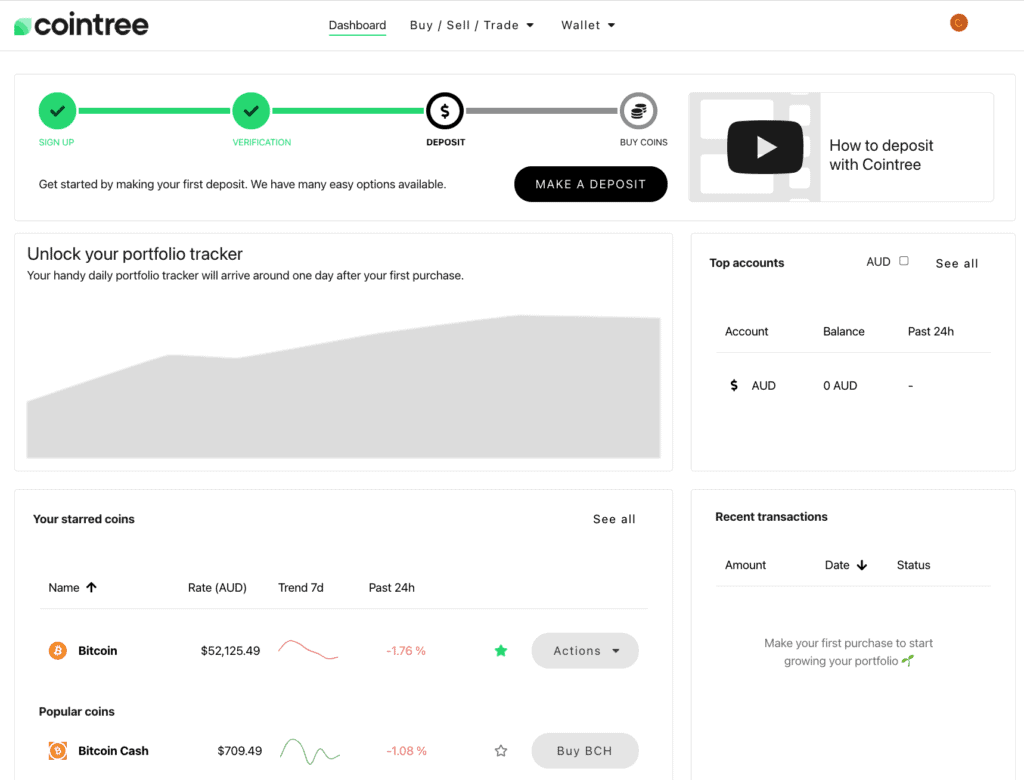Click the Bitcoin Cash coin icon
The width and height of the screenshot is (1024, 780).
coord(57,751)
